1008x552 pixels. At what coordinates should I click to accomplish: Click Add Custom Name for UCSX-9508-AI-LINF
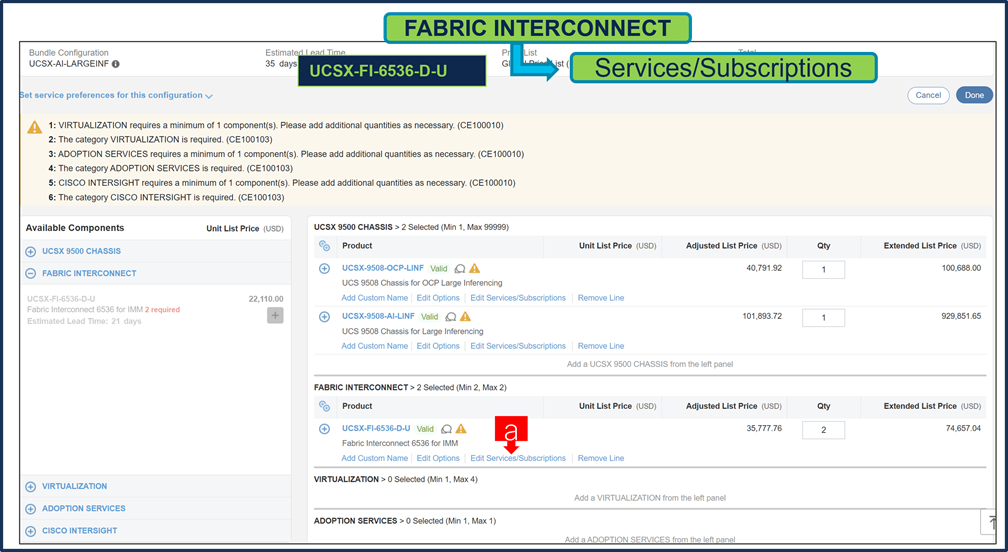tap(375, 346)
